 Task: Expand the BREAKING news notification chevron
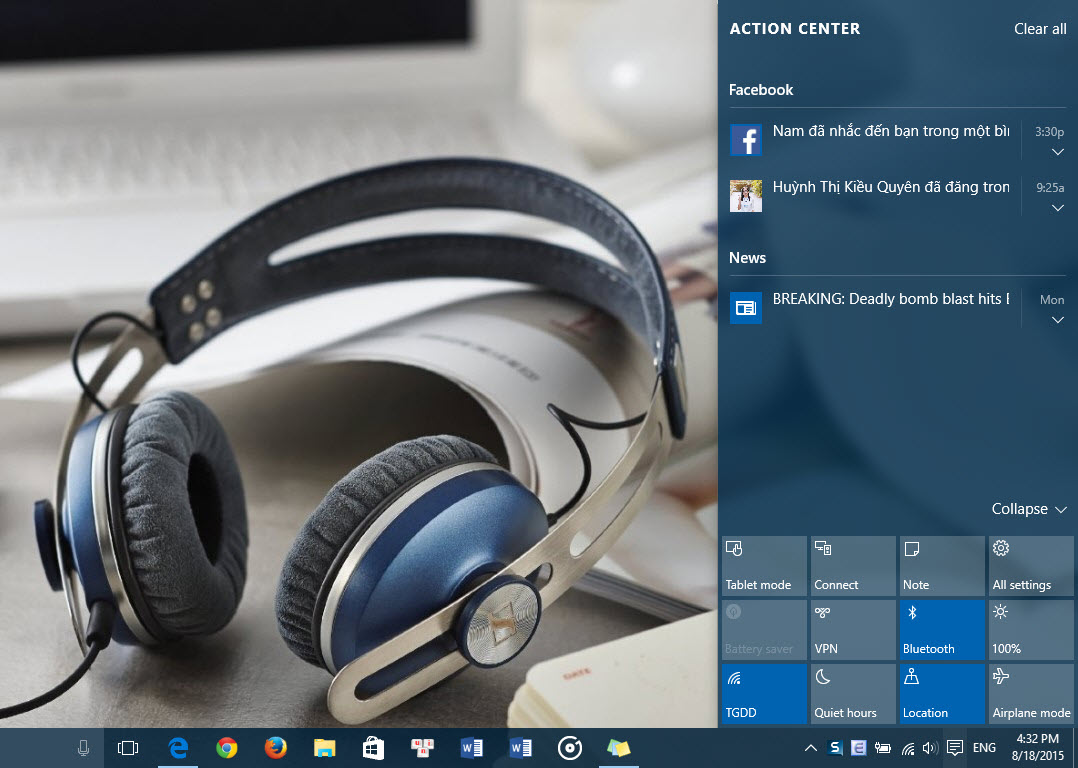1057,321
